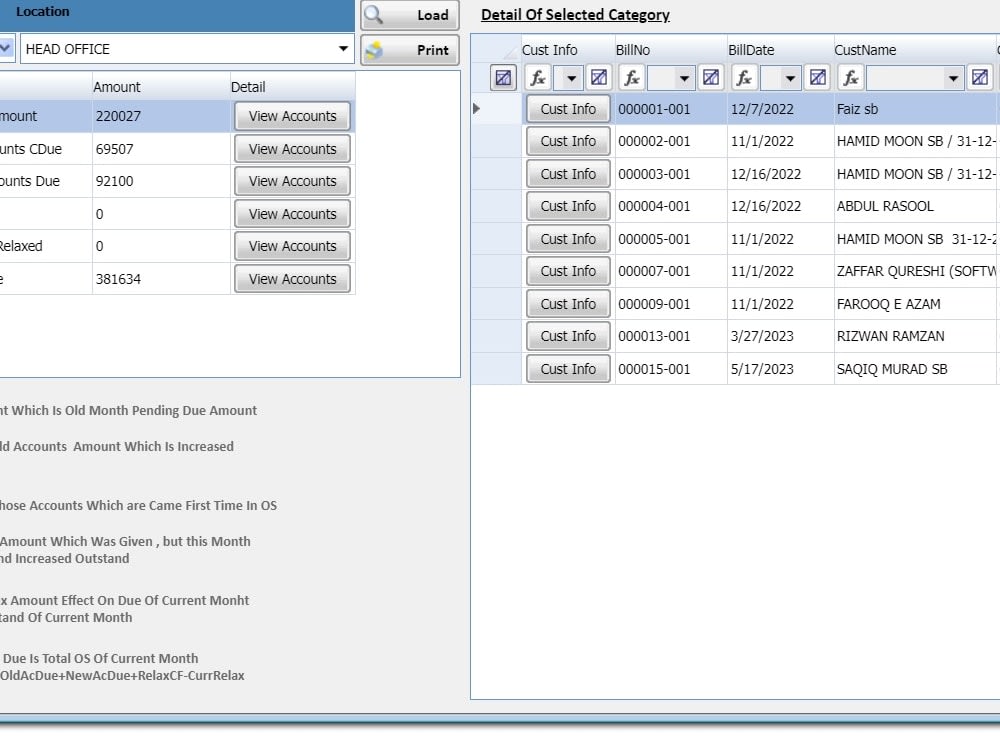Select bill date 12/7/2022 cell
1000x750 pixels.
coord(781,109)
